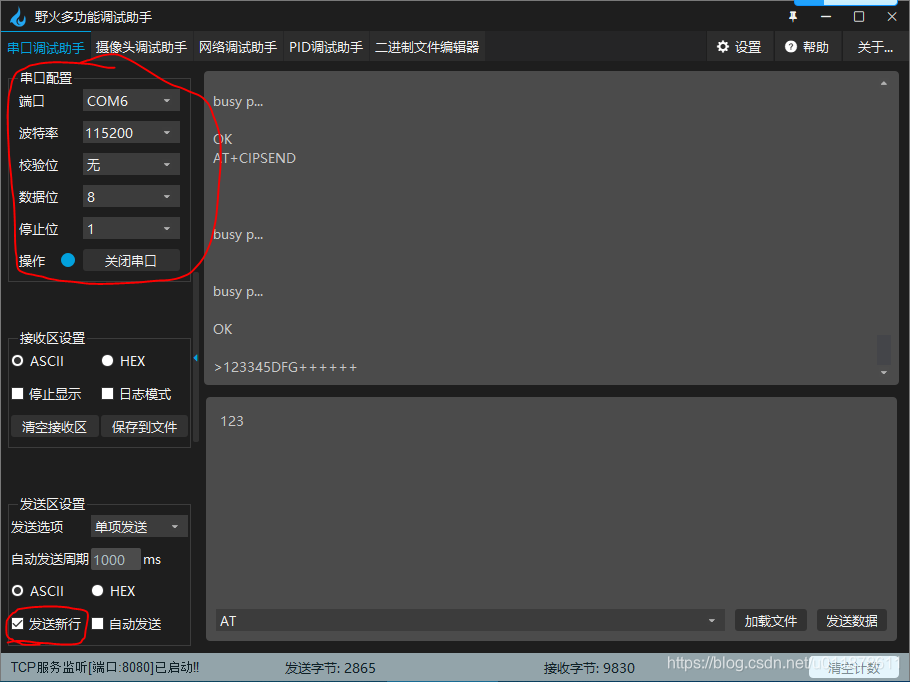Click 保存到文件 button
Screen dimensions: 910x682
(x=144, y=427)
